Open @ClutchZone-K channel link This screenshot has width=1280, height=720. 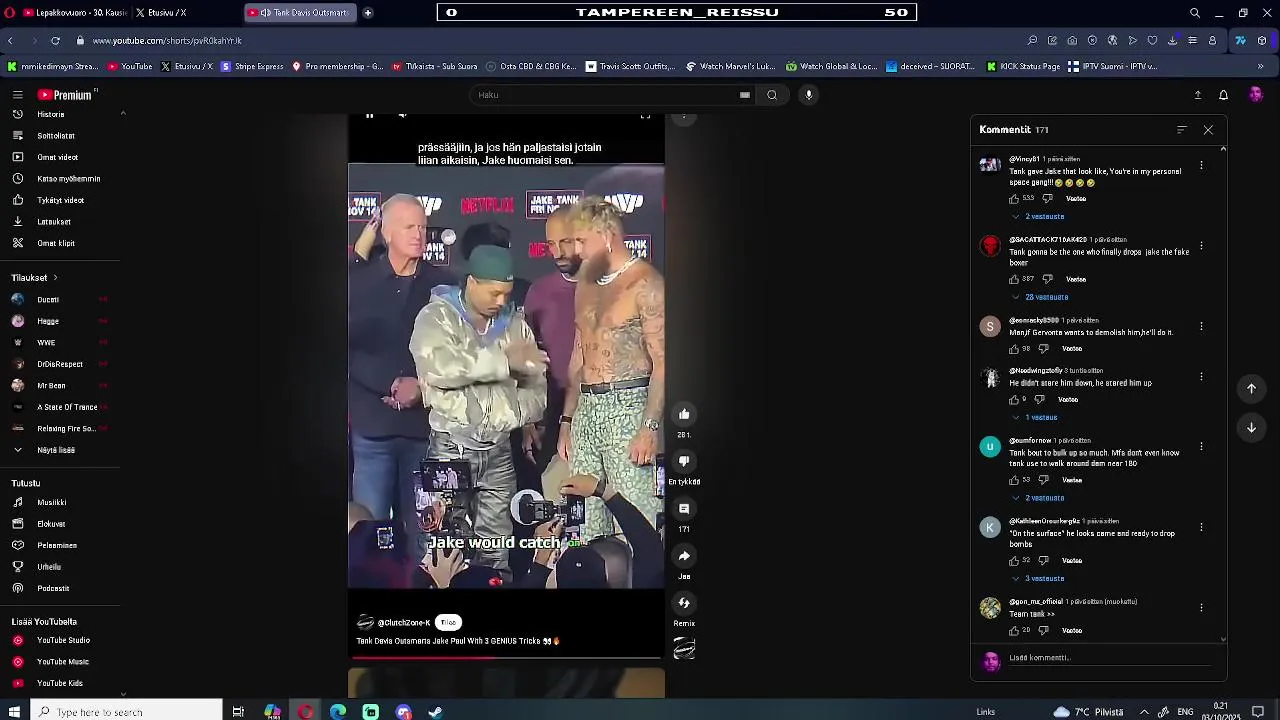coord(403,623)
